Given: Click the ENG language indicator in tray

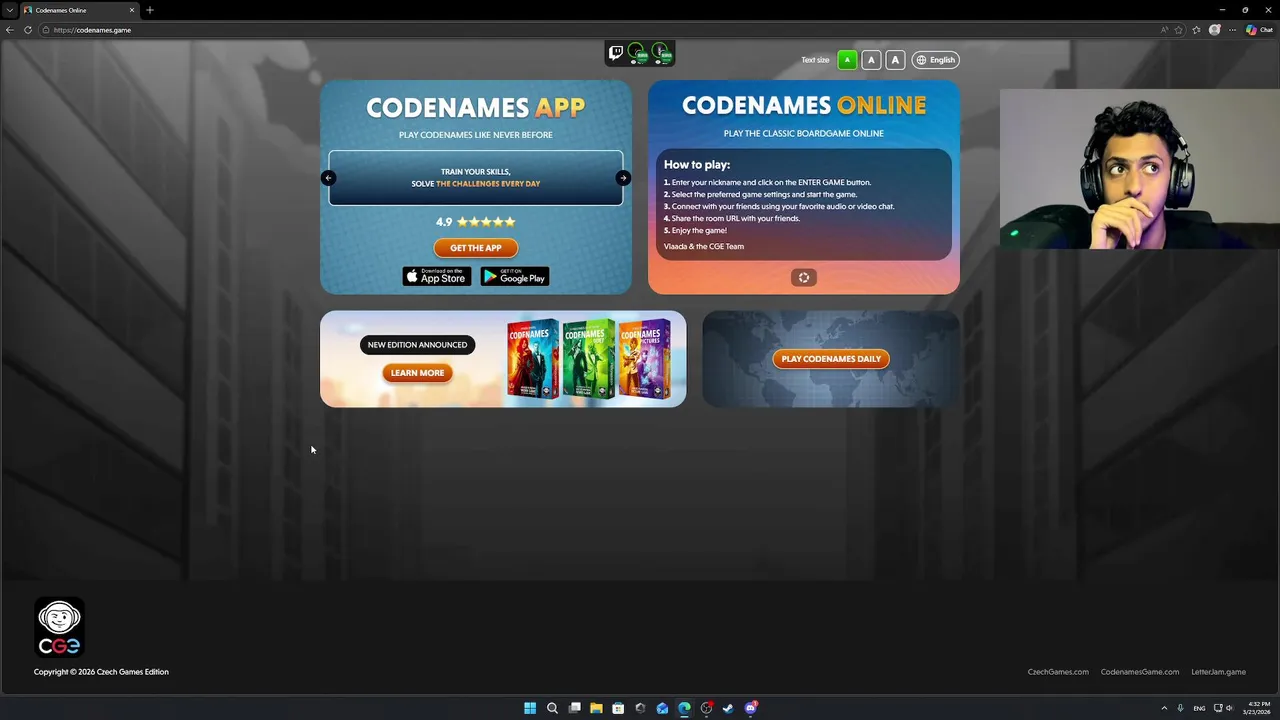Looking at the screenshot, I should [1199, 708].
